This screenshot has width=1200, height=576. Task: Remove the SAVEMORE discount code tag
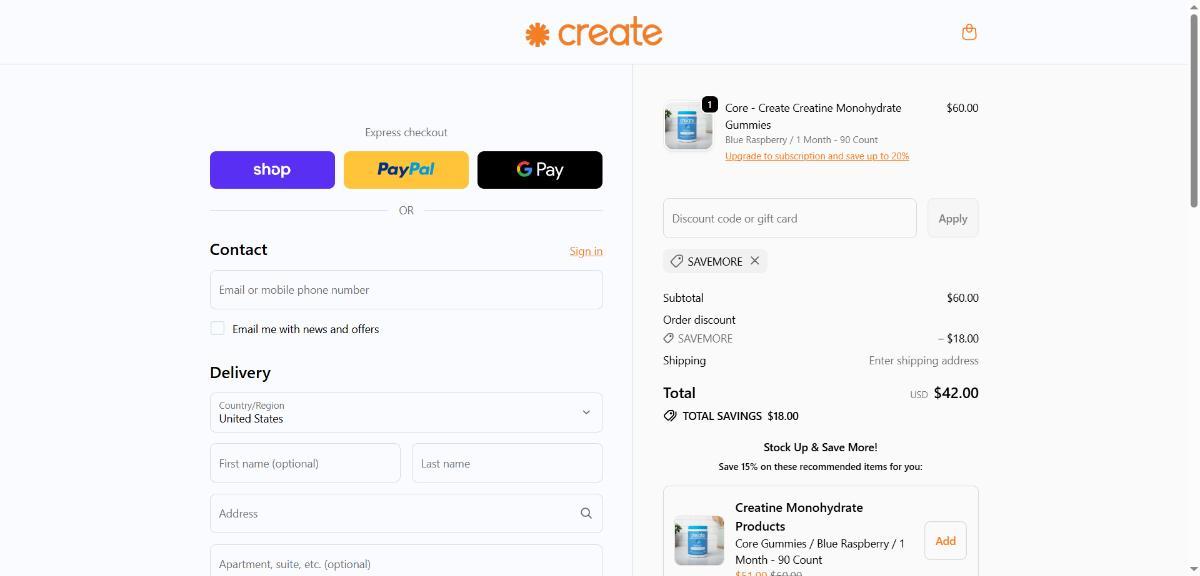(x=755, y=261)
